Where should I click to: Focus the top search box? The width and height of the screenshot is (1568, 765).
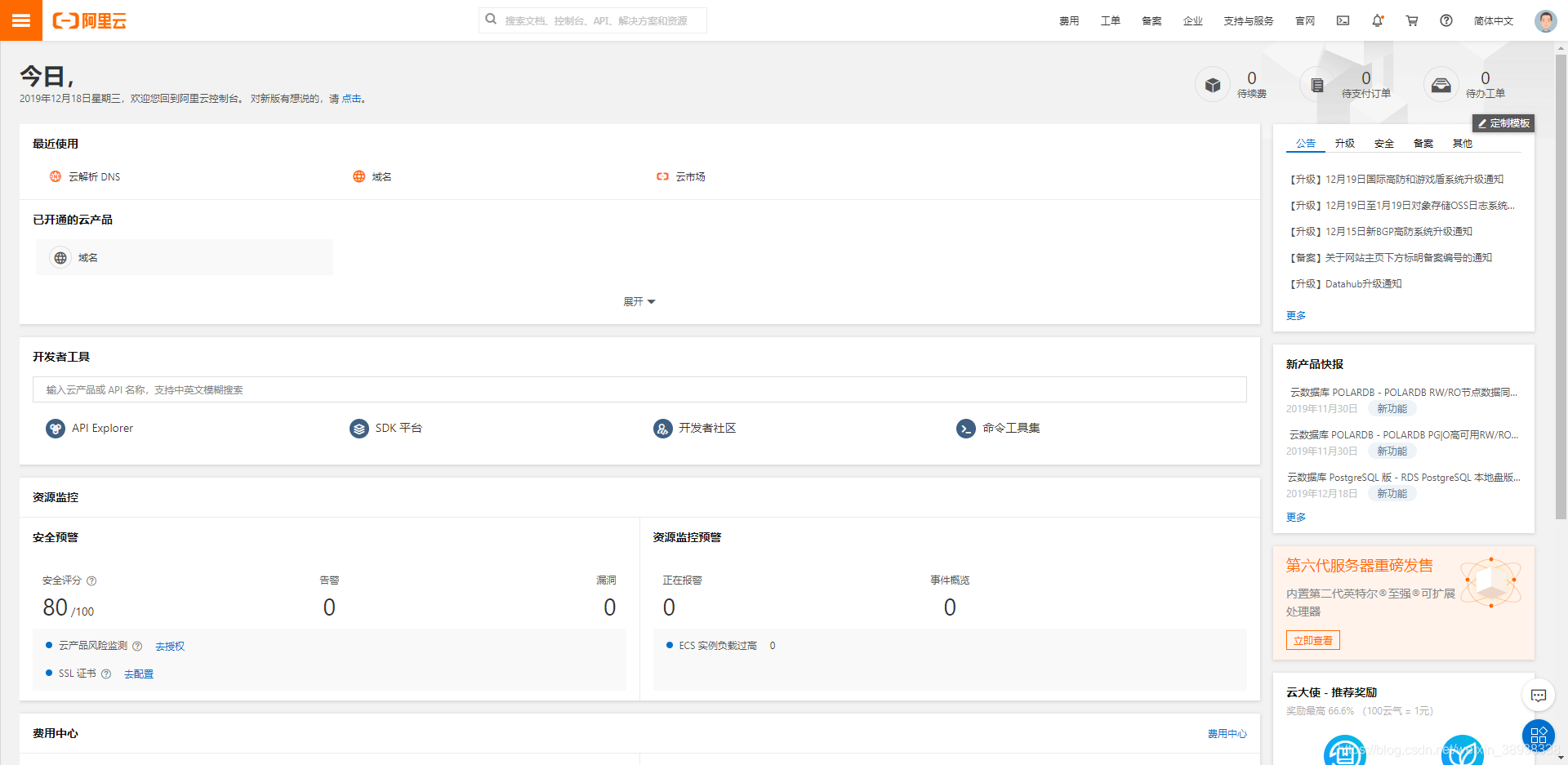click(593, 20)
